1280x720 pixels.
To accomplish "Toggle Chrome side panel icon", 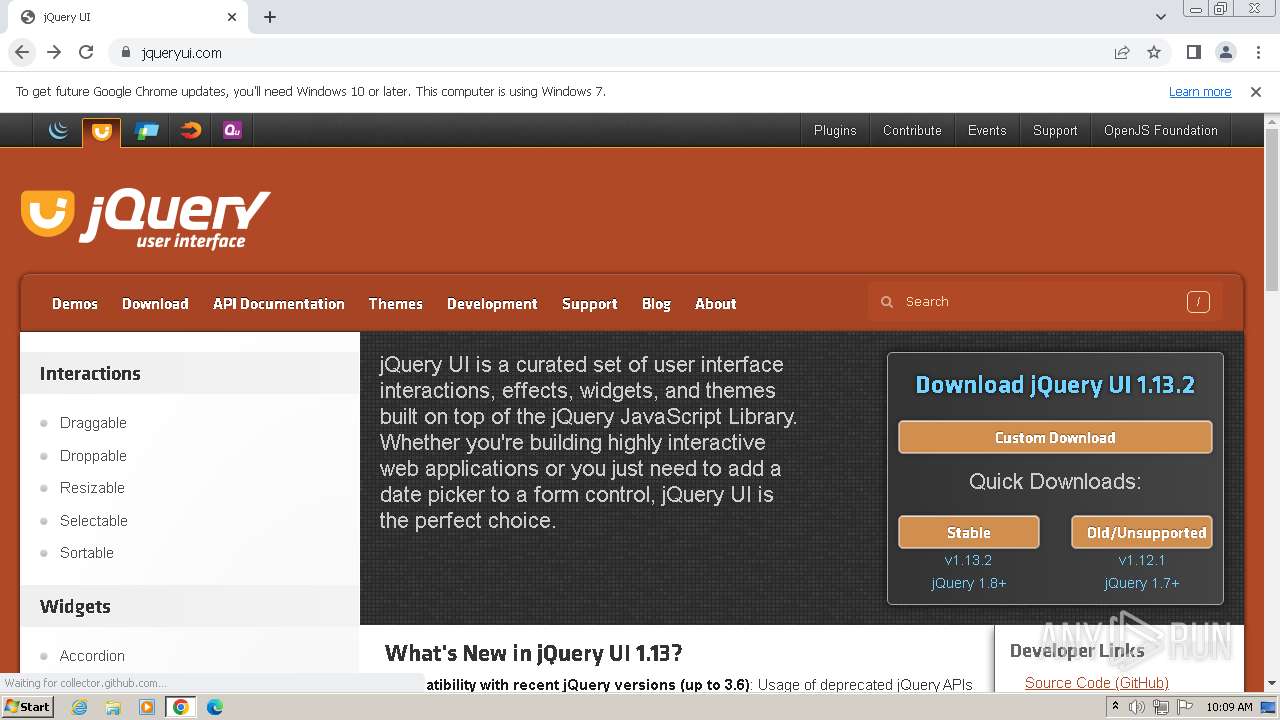I will pyautogui.click(x=1193, y=53).
